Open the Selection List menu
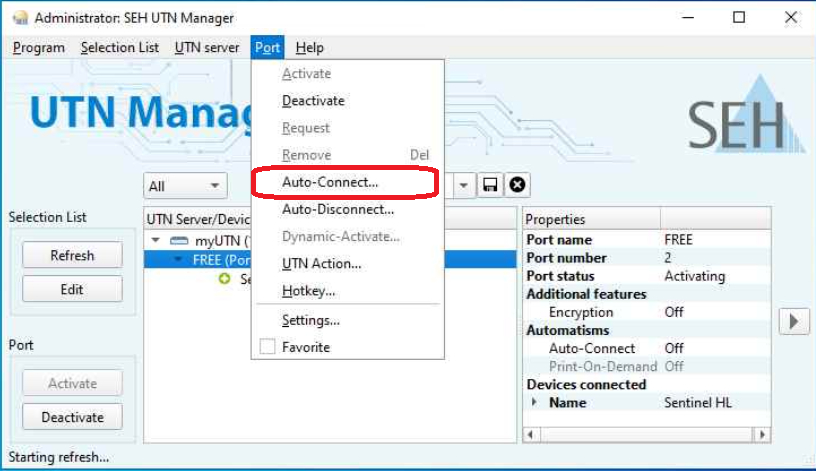The height and width of the screenshot is (471, 816). tap(120, 47)
